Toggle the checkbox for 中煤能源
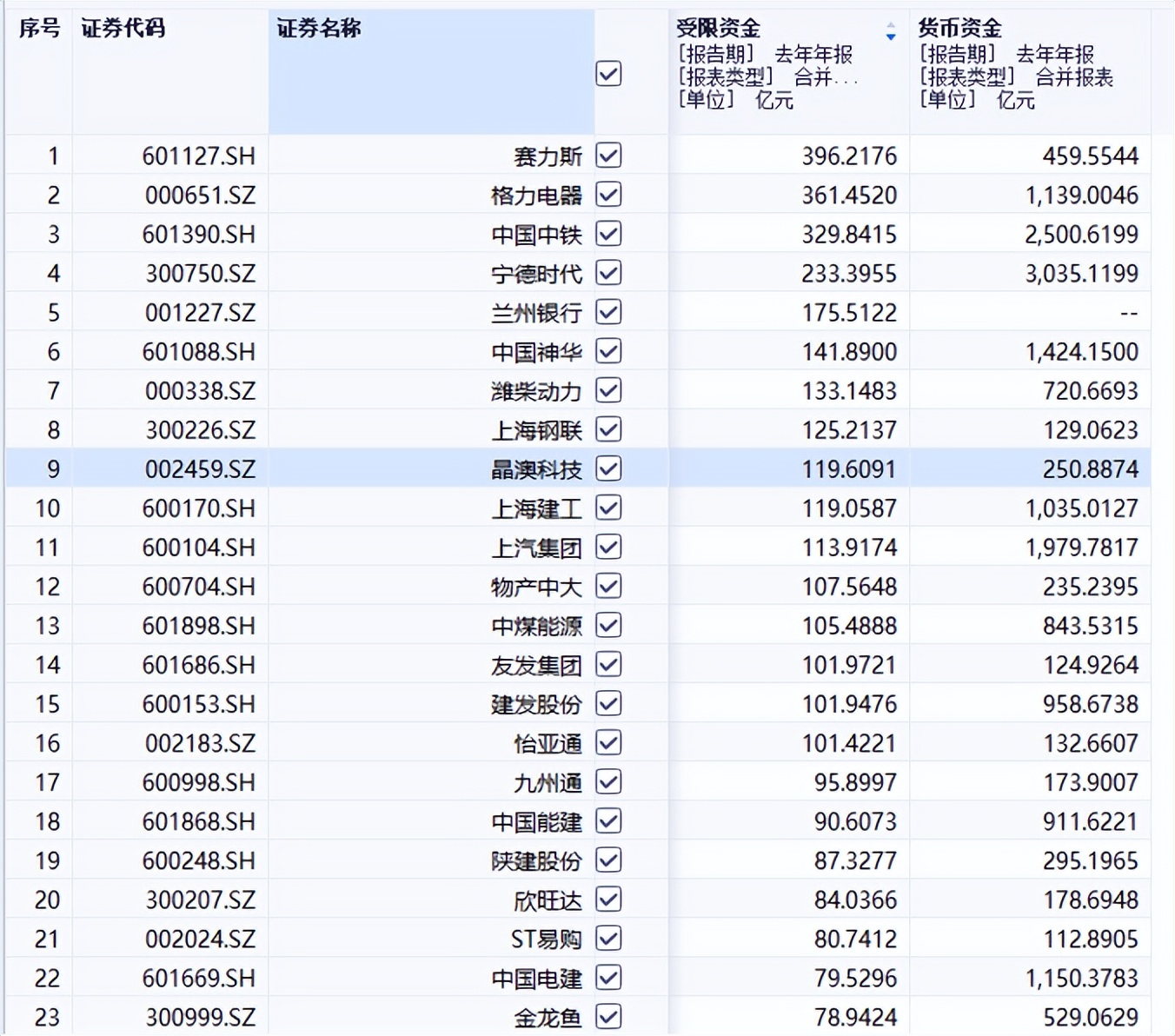Image resolution: width=1175 pixels, height=1036 pixels. point(608,625)
